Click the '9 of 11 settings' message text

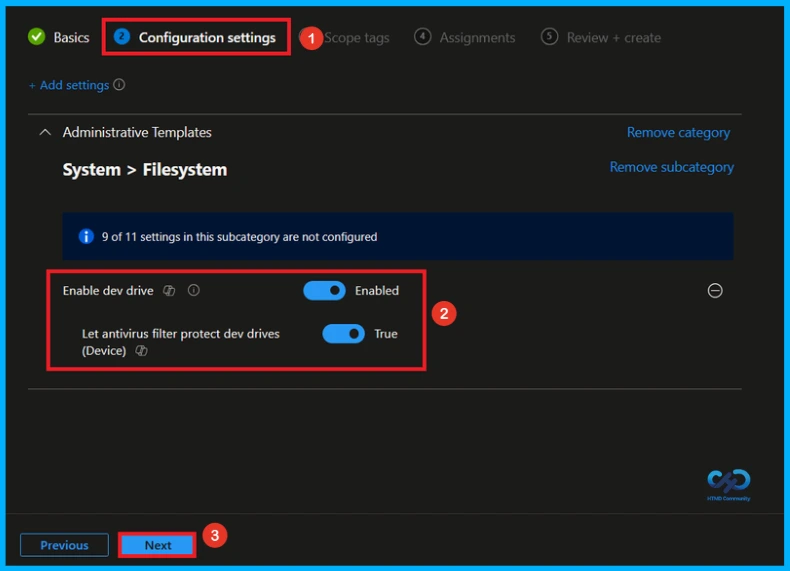click(x=239, y=237)
